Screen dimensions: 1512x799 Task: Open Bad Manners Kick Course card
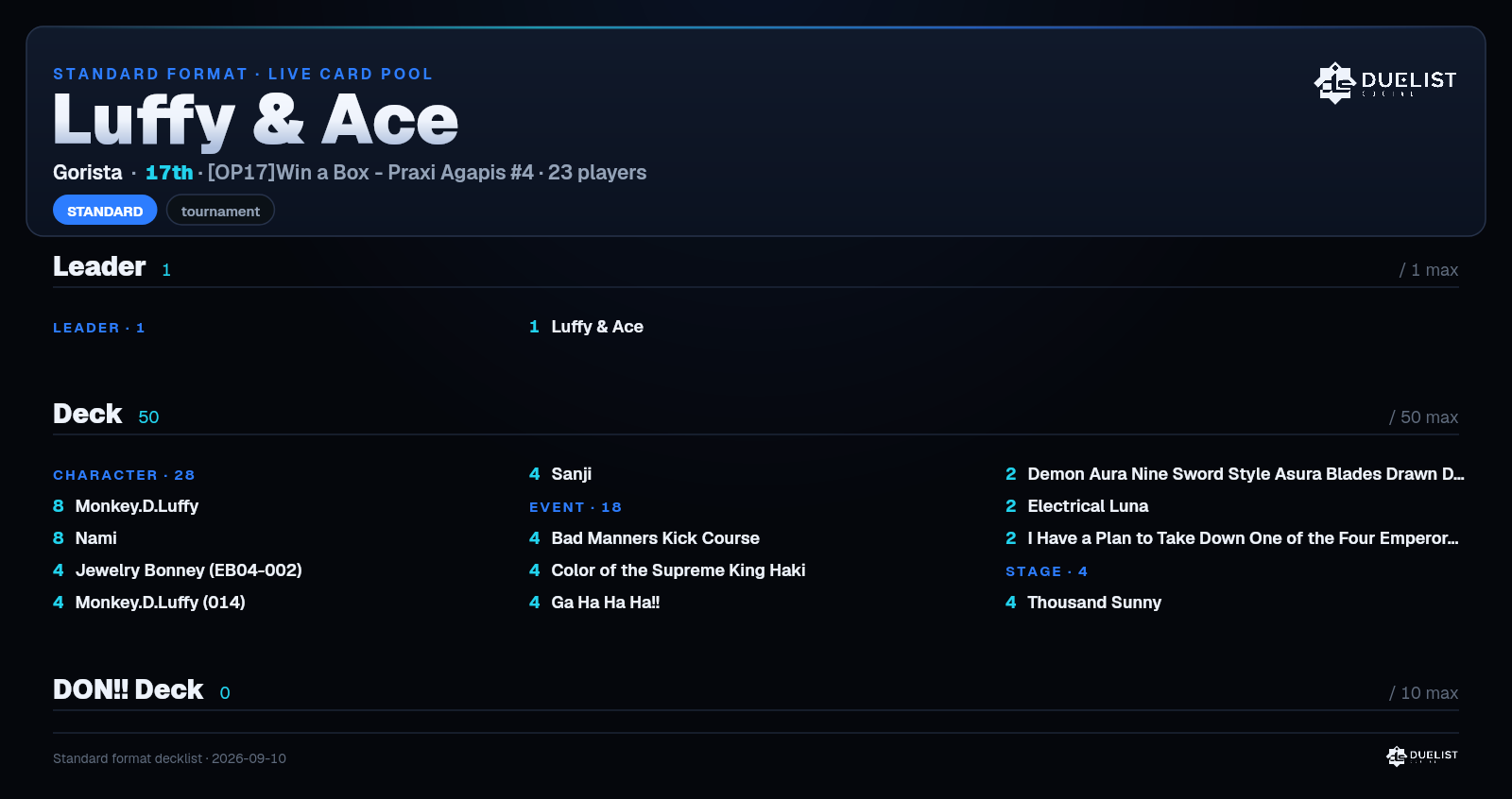click(644, 538)
